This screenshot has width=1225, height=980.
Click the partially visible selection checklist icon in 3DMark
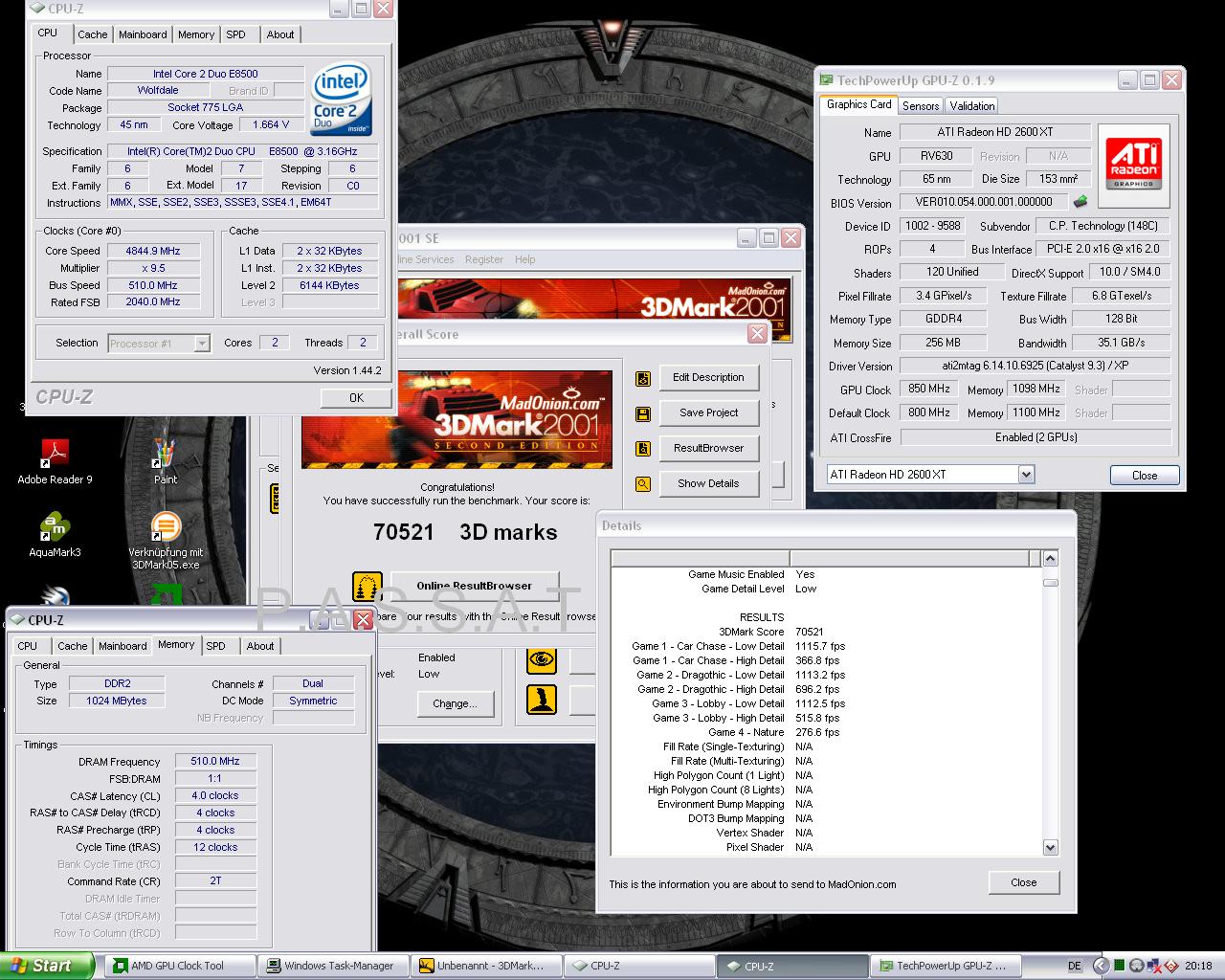click(x=277, y=499)
